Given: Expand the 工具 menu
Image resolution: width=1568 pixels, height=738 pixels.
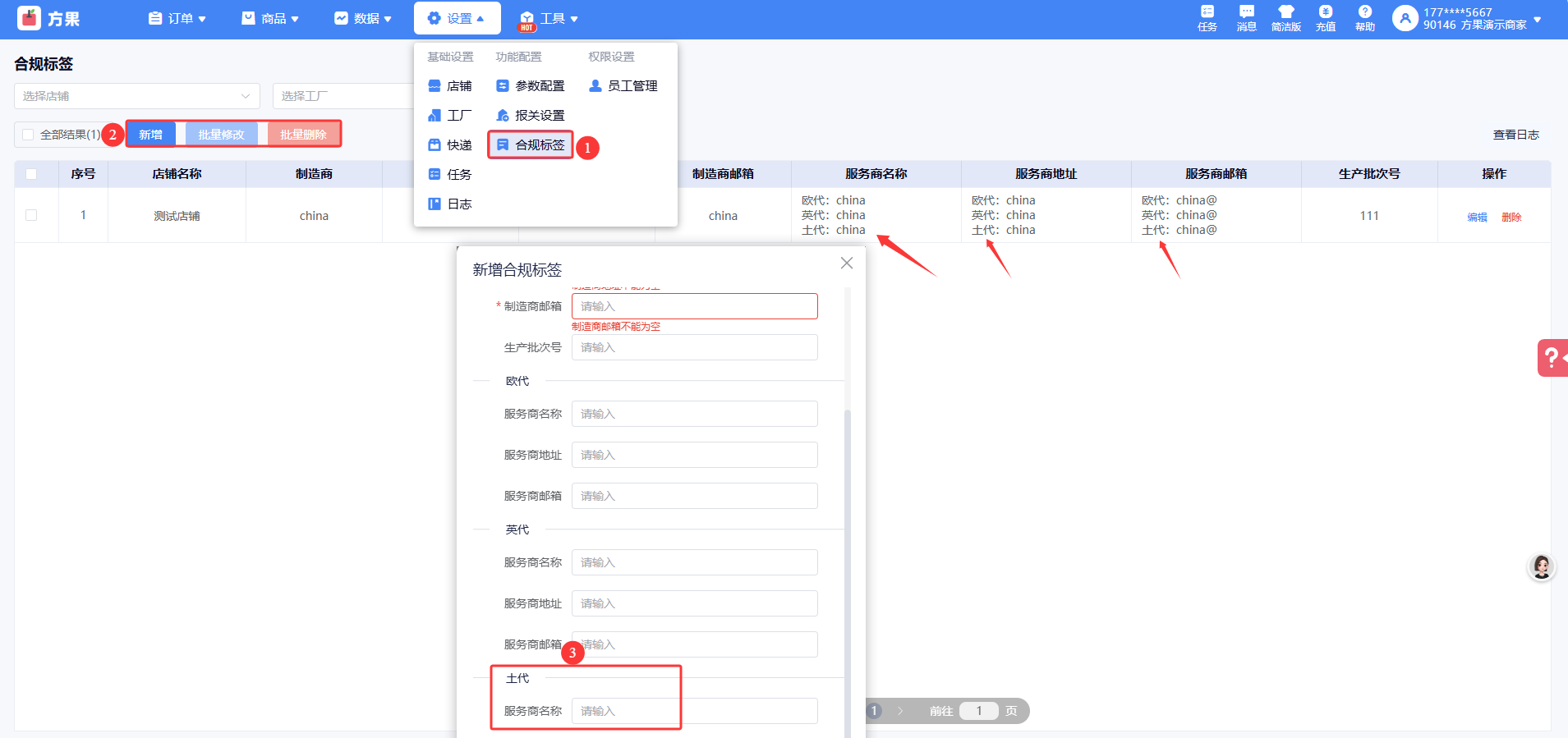Looking at the screenshot, I should pyautogui.click(x=549, y=18).
